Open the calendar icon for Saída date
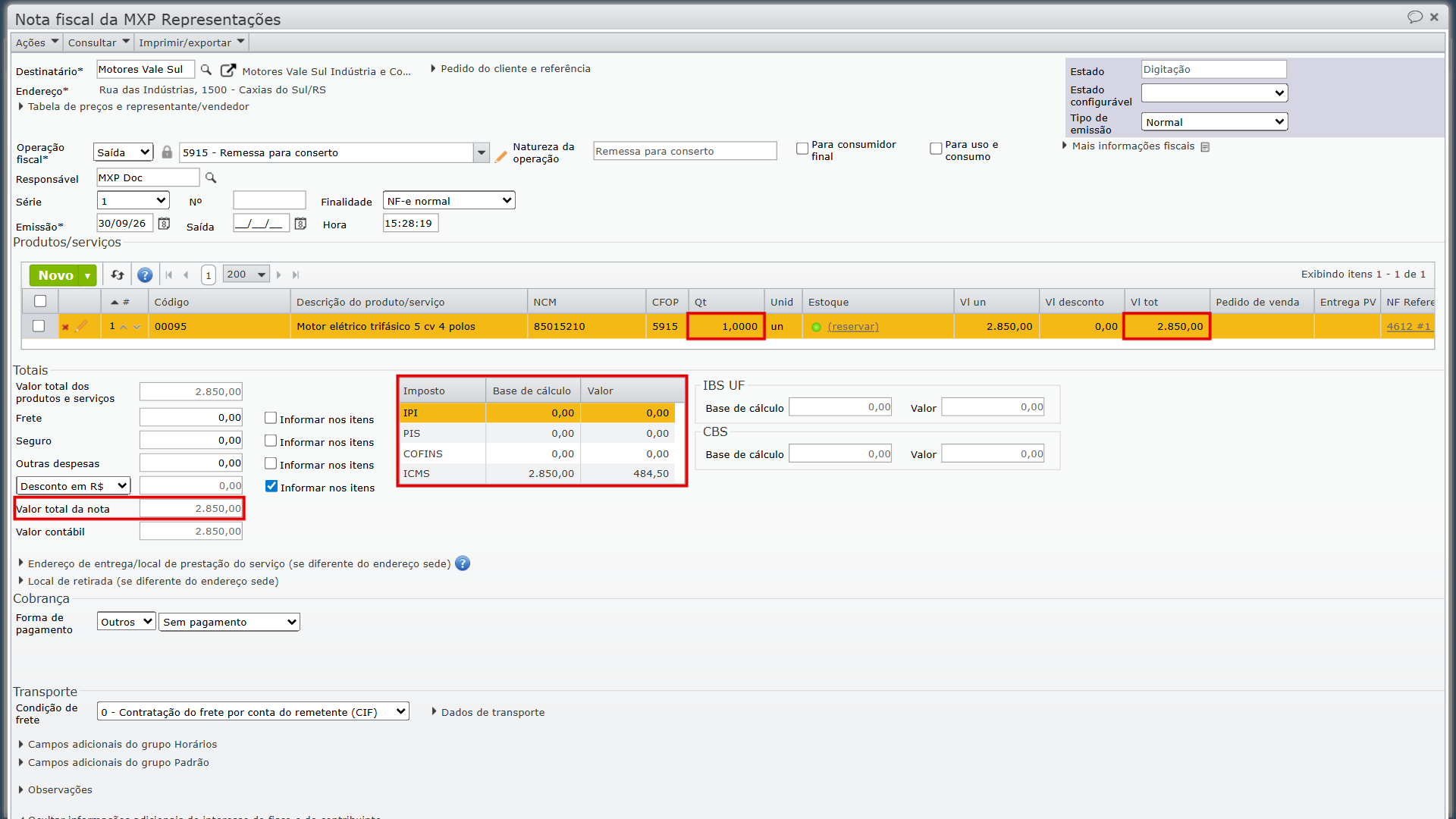Screen dimensions: 1456x819 [300, 224]
